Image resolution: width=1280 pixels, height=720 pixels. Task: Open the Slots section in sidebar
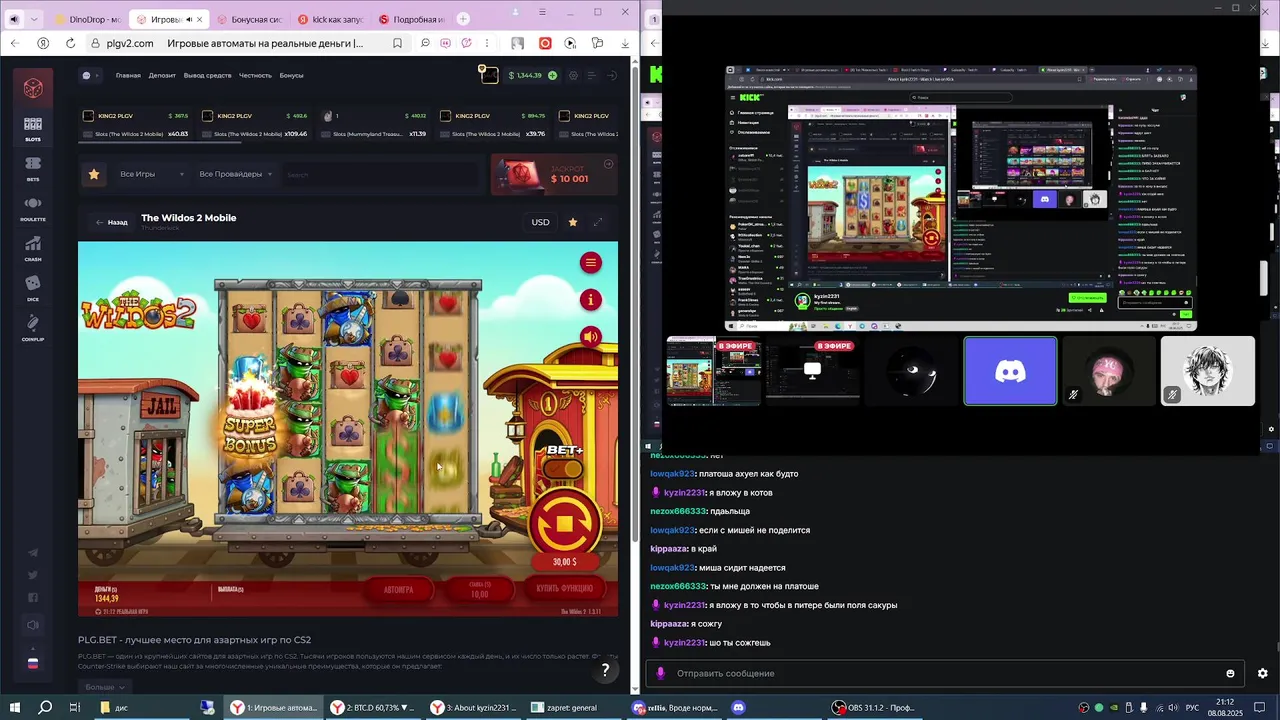[x=33, y=129]
